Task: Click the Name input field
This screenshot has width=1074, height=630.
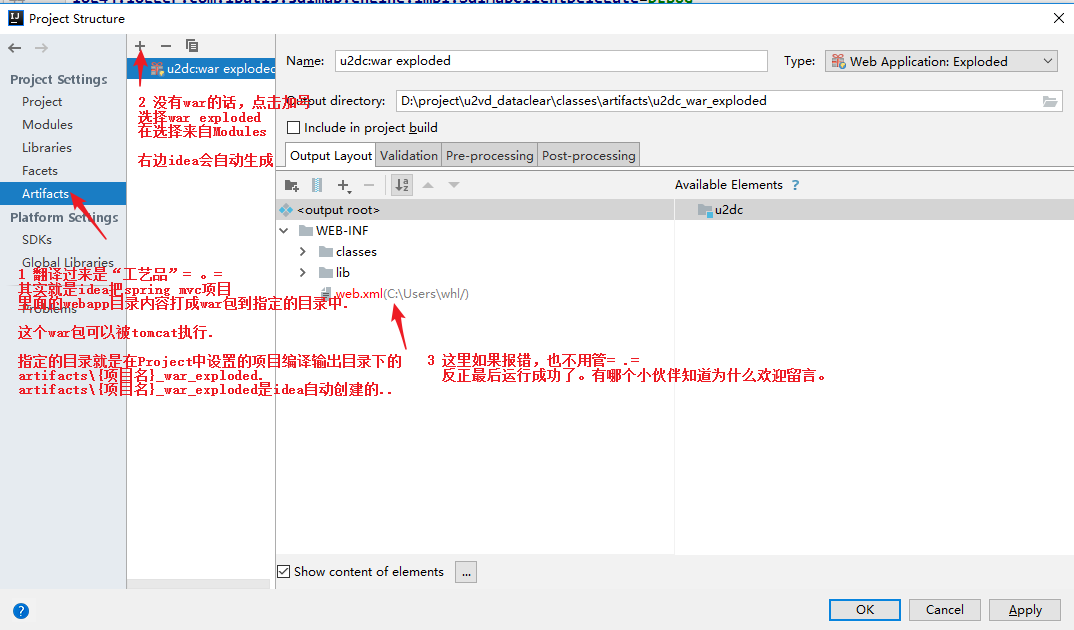Action: coord(550,60)
